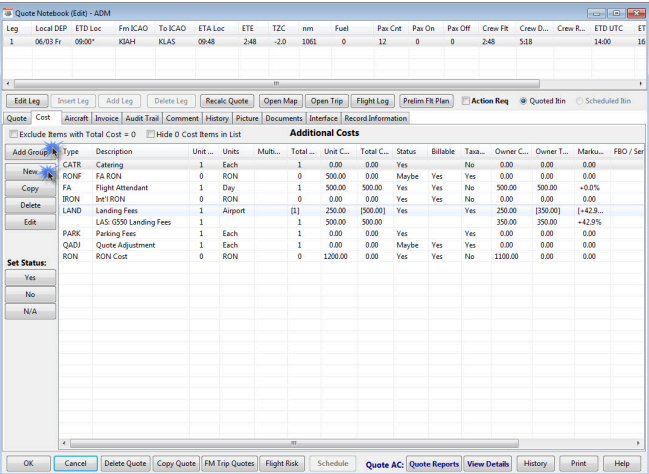Click the Status column header
The height and width of the screenshot is (474, 649).
(x=410, y=152)
